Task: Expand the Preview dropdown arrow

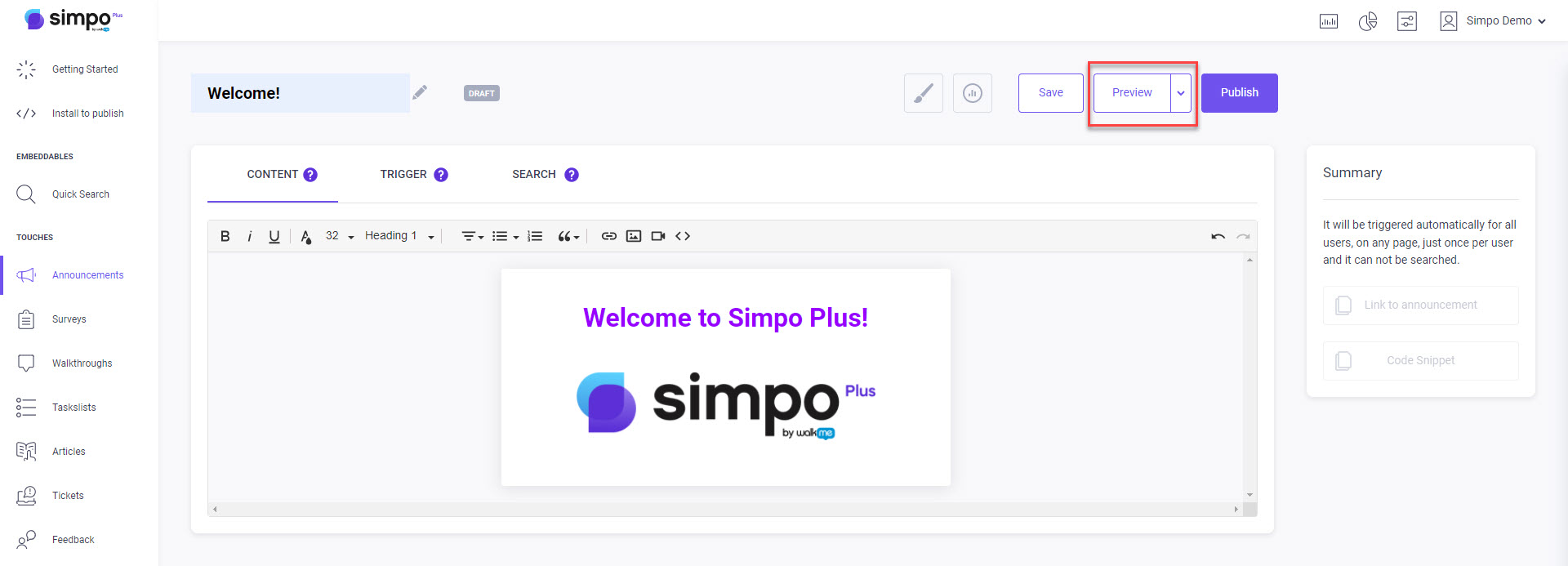Action: (1181, 93)
